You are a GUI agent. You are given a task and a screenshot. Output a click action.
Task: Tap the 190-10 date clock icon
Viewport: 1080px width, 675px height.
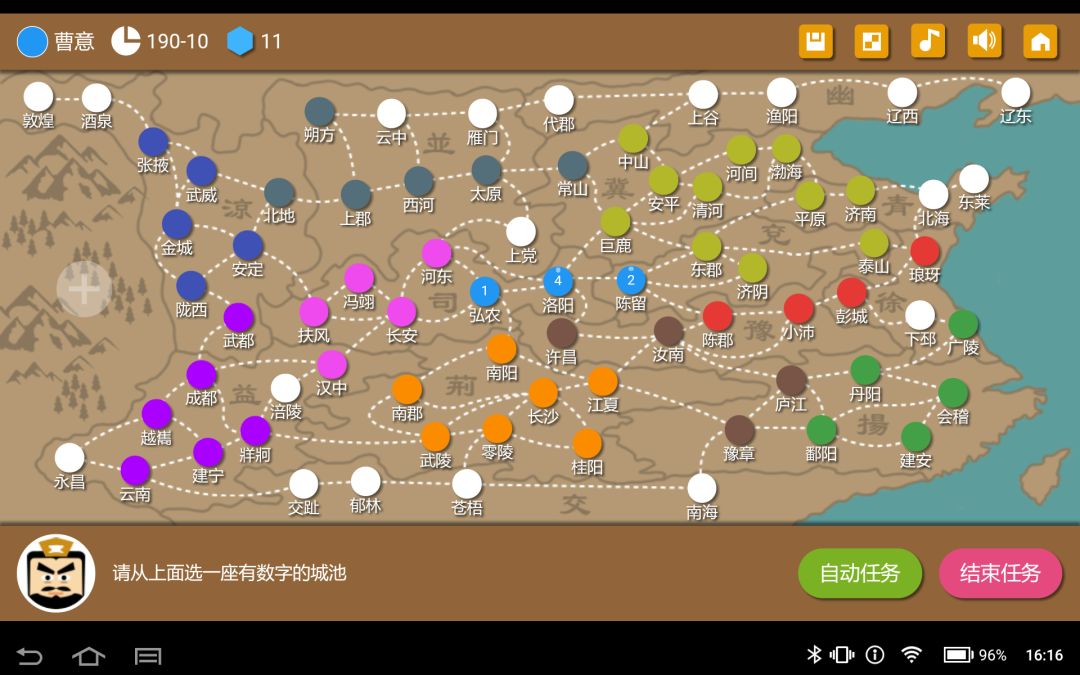coord(126,41)
